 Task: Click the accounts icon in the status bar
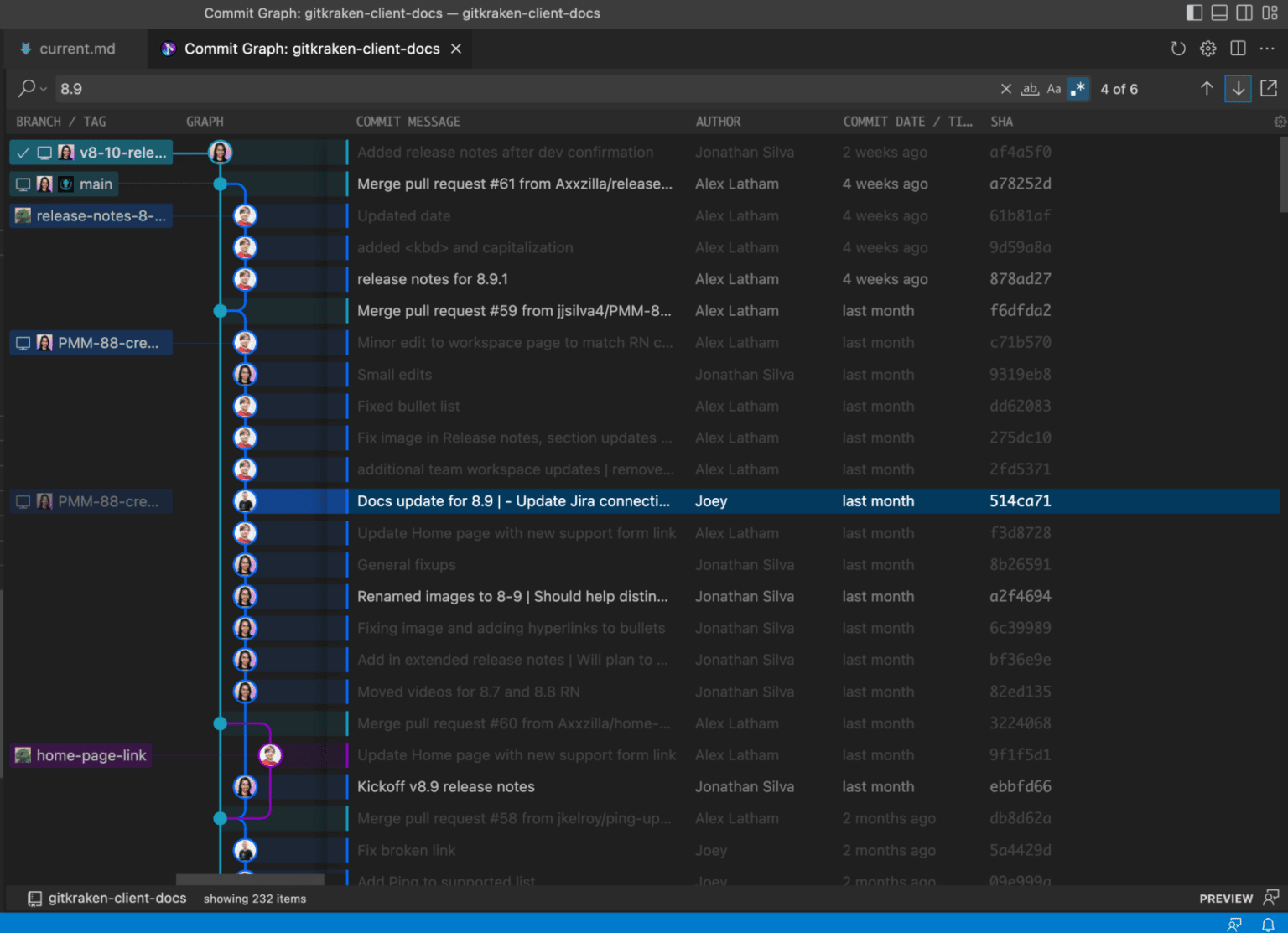pyautogui.click(x=1233, y=925)
